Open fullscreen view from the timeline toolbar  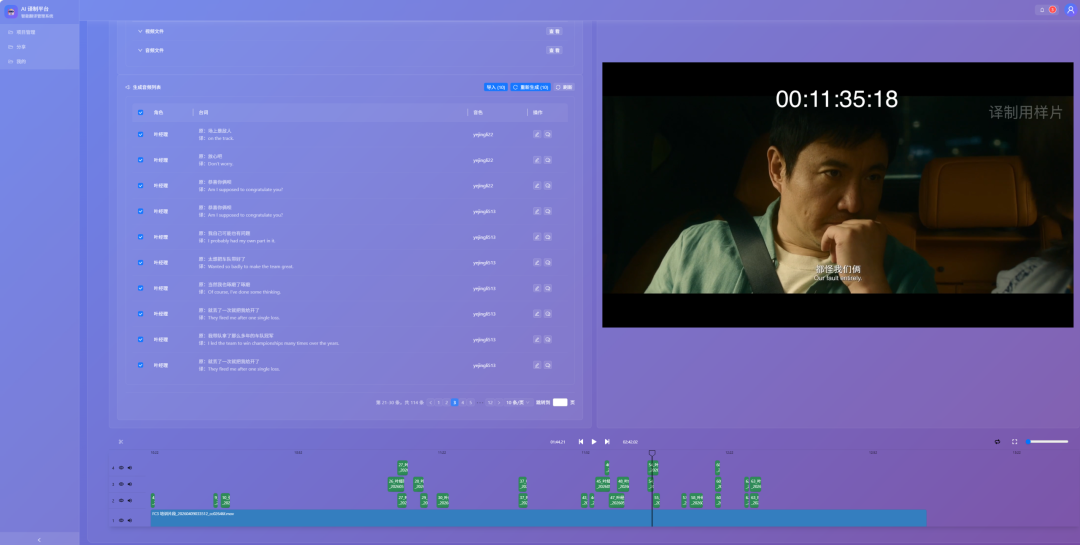pos(1015,442)
